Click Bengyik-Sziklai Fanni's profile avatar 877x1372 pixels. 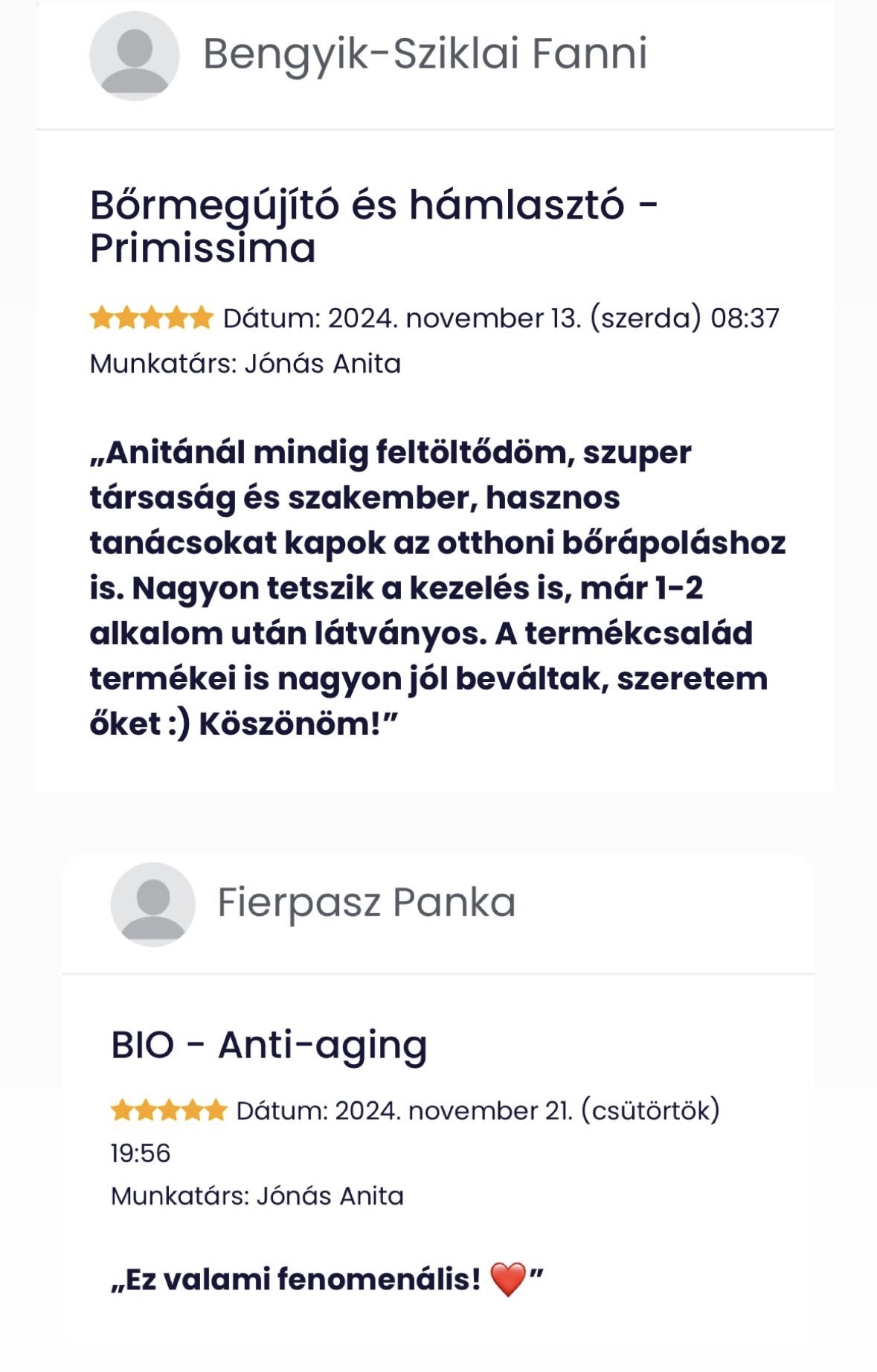135,56
